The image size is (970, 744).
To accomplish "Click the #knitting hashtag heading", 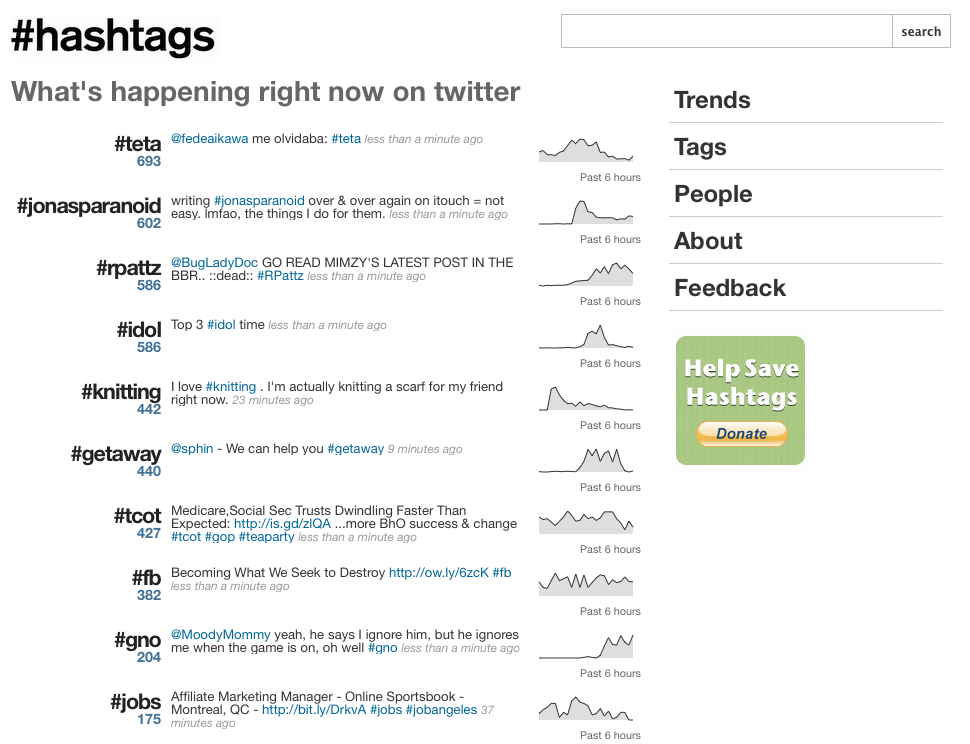I will pyautogui.click(x=121, y=393).
